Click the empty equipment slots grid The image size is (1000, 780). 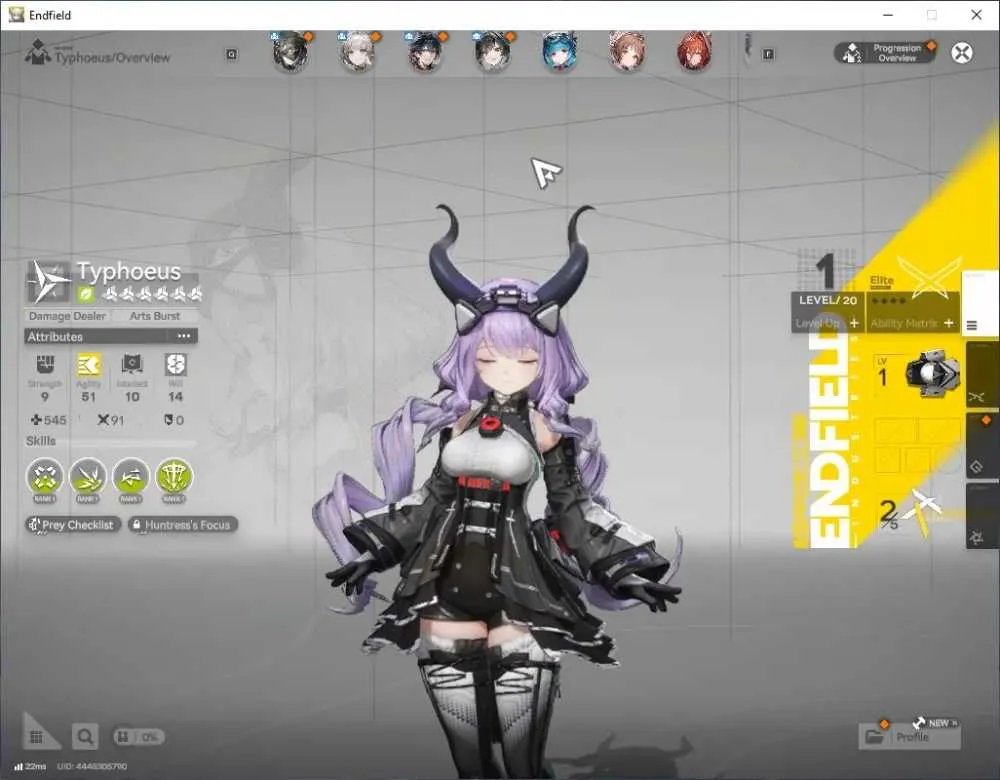[918, 445]
